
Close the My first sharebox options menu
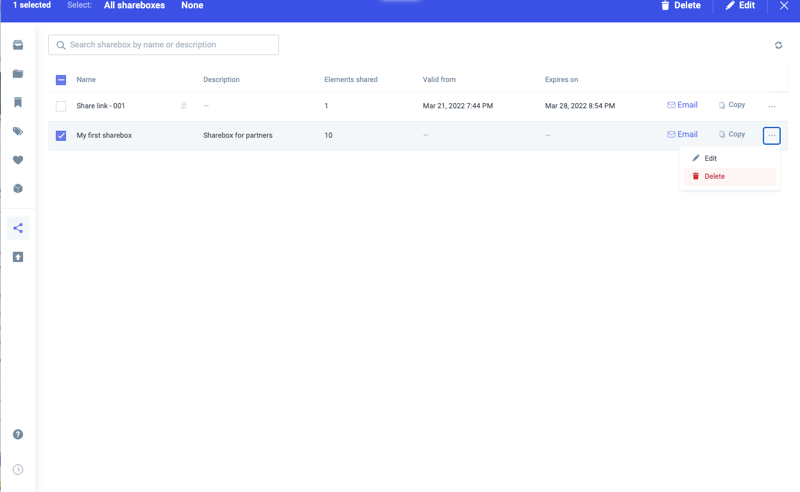[x=771, y=135]
